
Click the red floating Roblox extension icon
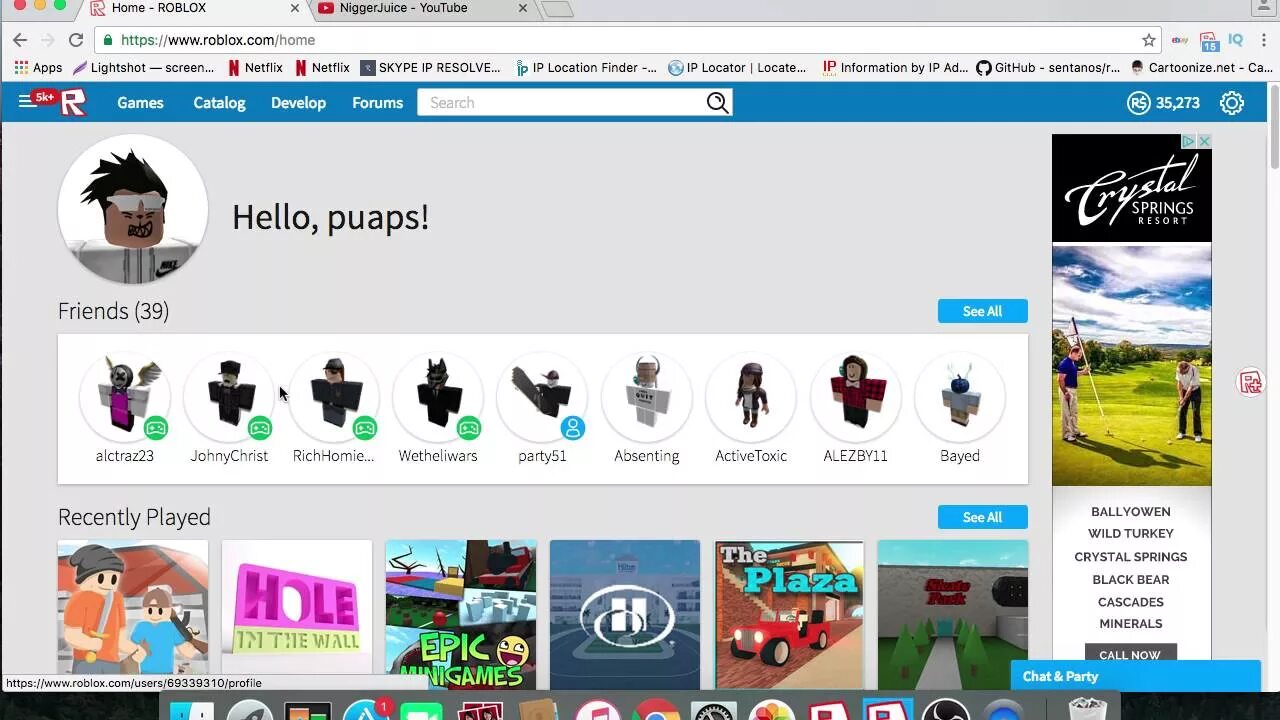pyautogui.click(x=1250, y=382)
